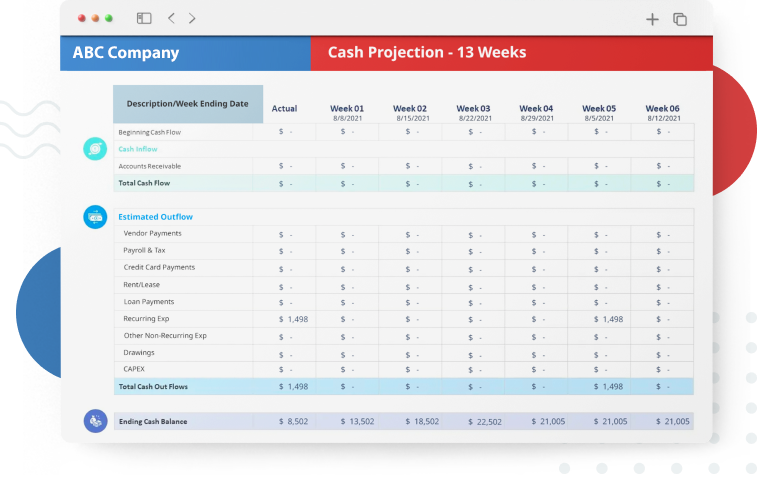Click the Ending Cash Balance row label
This screenshot has width=763, height=480.
[x=153, y=422]
